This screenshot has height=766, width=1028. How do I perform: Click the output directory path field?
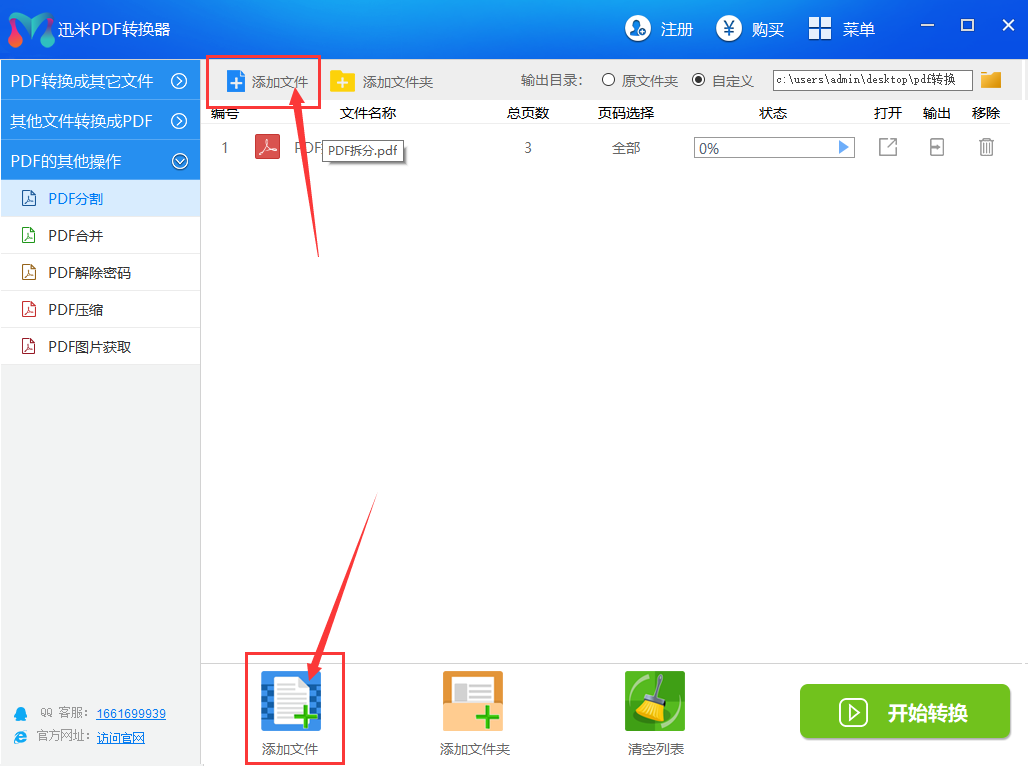[871, 80]
